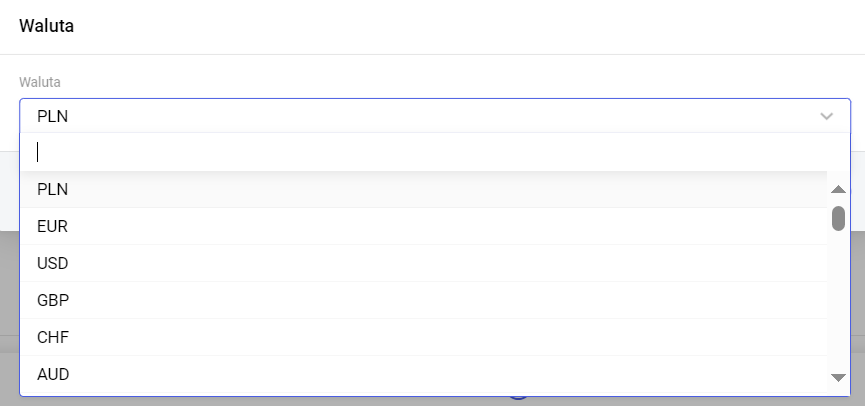
Task: Click the Waluta dialog heading
Action: [x=46, y=26]
